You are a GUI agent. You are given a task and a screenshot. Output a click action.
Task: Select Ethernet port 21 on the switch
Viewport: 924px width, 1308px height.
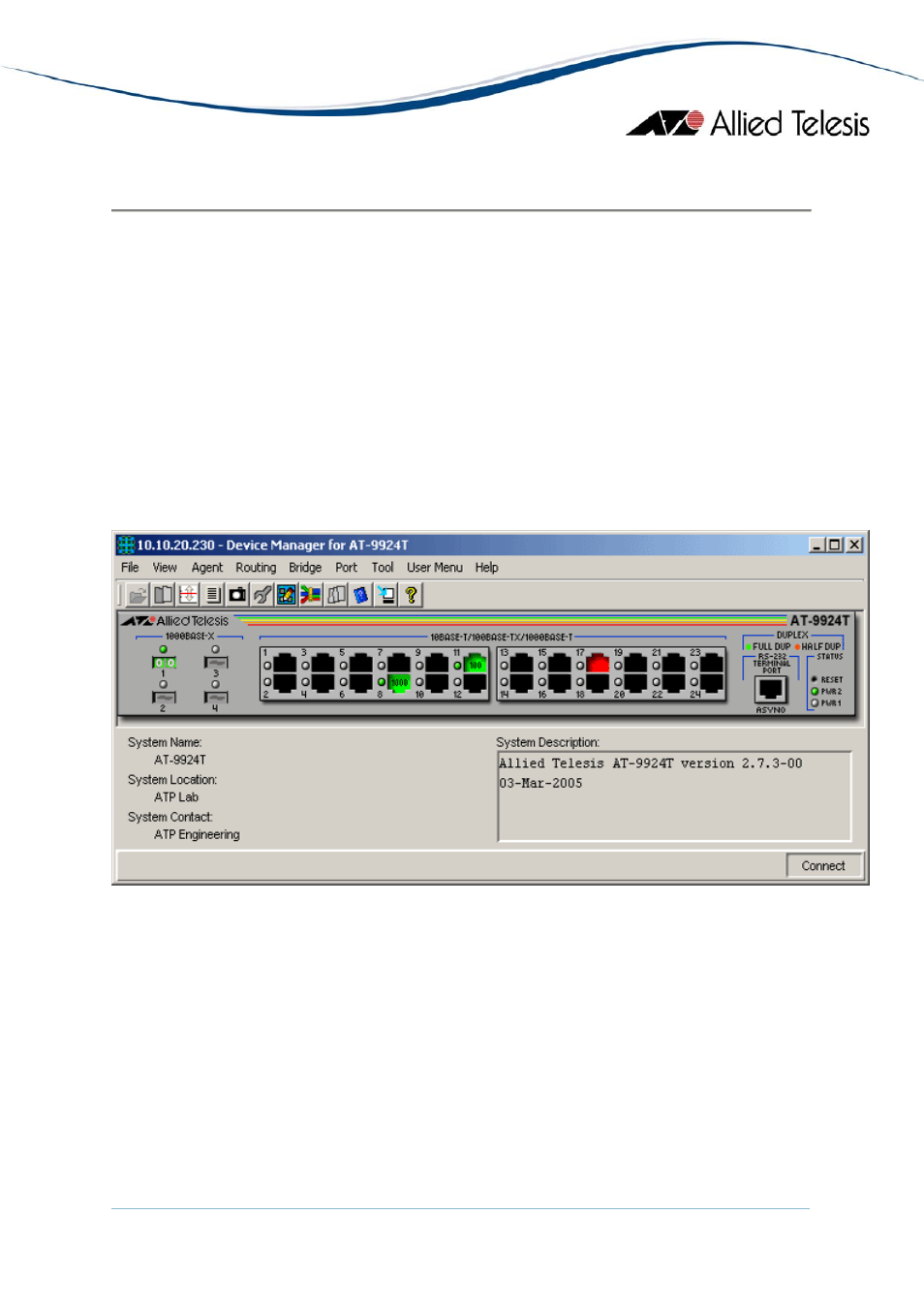click(673, 664)
